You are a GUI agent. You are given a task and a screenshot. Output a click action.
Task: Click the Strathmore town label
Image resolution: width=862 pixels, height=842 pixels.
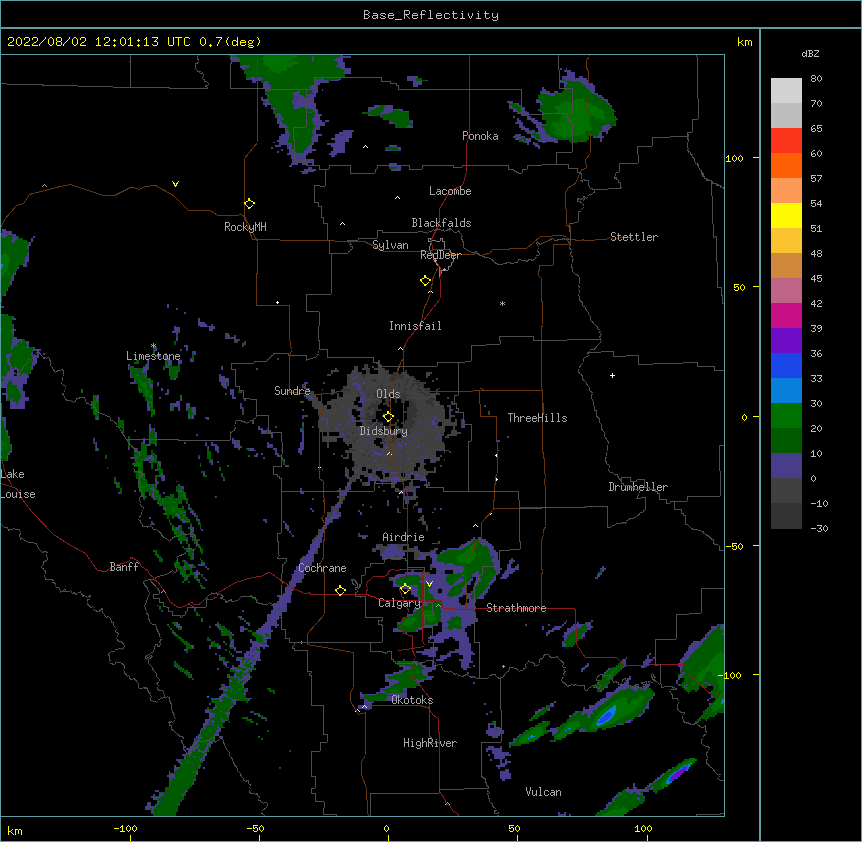point(516,608)
